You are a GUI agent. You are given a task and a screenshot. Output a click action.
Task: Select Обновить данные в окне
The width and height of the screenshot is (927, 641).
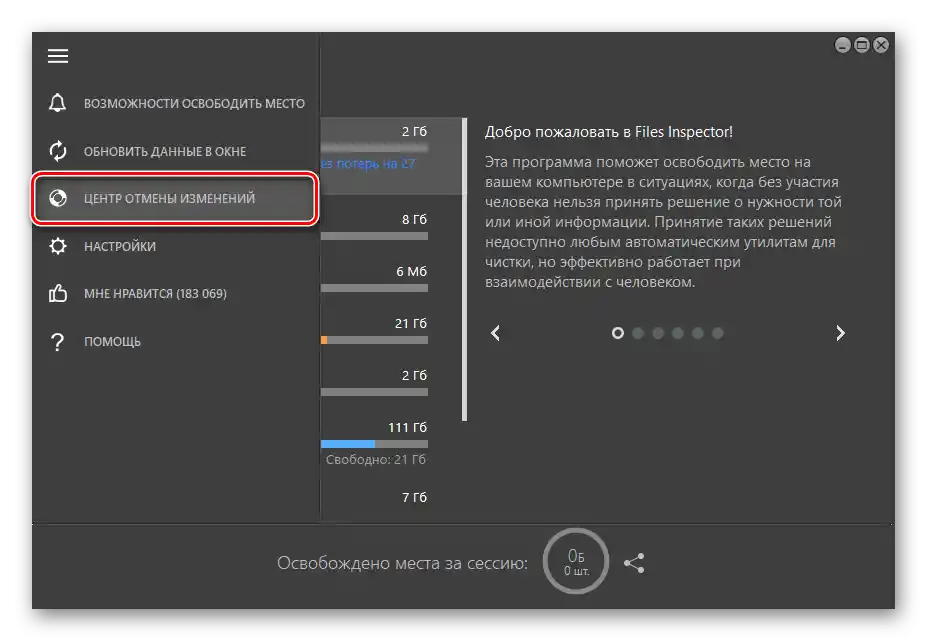(x=175, y=151)
